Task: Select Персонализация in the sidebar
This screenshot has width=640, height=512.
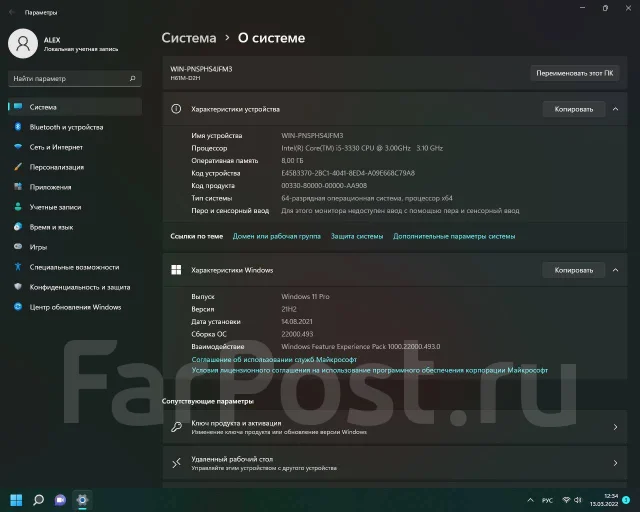Action: point(75,167)
